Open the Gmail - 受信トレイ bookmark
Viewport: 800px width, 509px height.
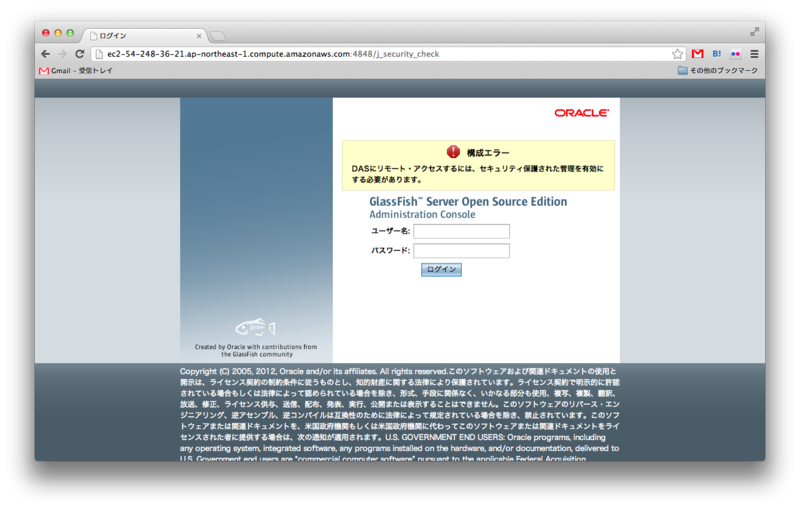(76, 70)
